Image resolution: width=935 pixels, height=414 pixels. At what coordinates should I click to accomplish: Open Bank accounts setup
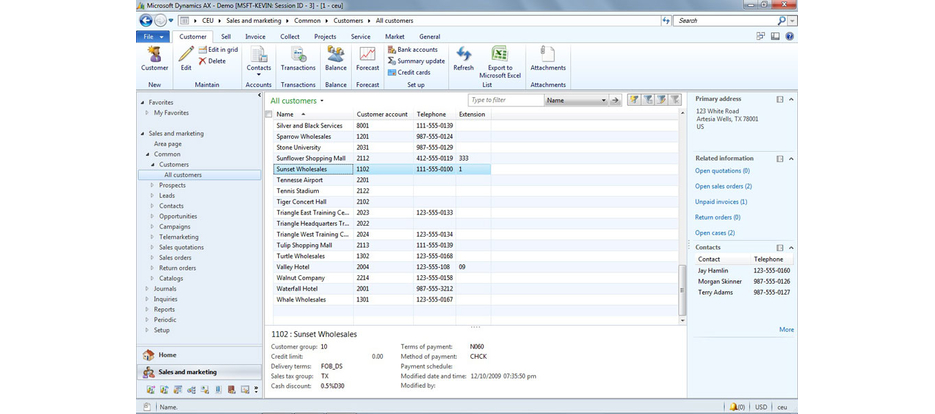[413, 50]
